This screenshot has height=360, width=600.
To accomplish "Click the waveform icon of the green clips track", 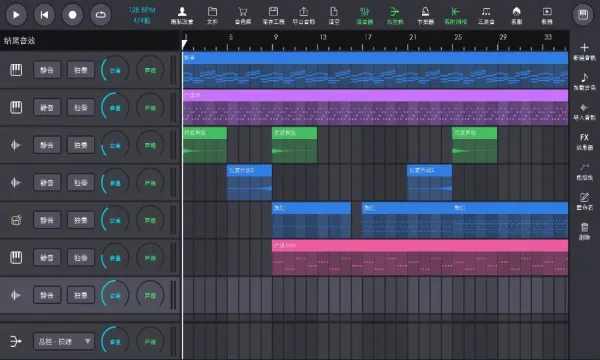I will click(15, 145).
